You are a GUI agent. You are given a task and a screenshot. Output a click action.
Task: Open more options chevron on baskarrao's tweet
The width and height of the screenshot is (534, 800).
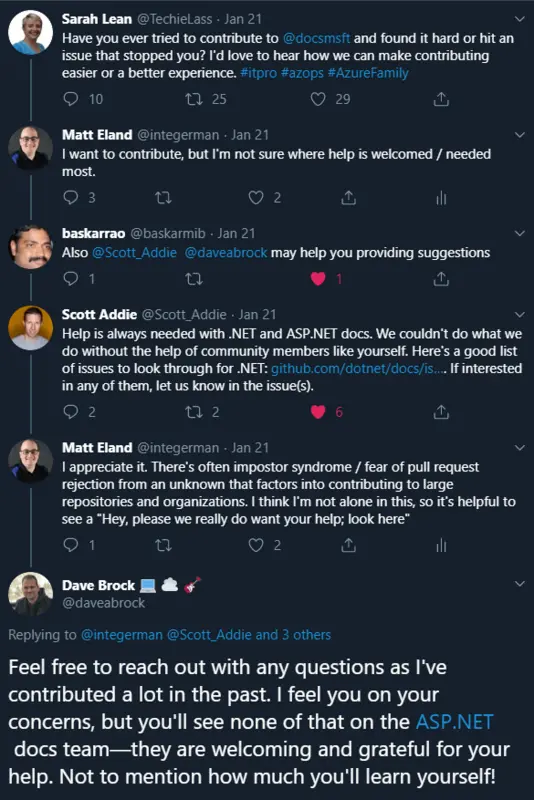[x=520, y=234]
